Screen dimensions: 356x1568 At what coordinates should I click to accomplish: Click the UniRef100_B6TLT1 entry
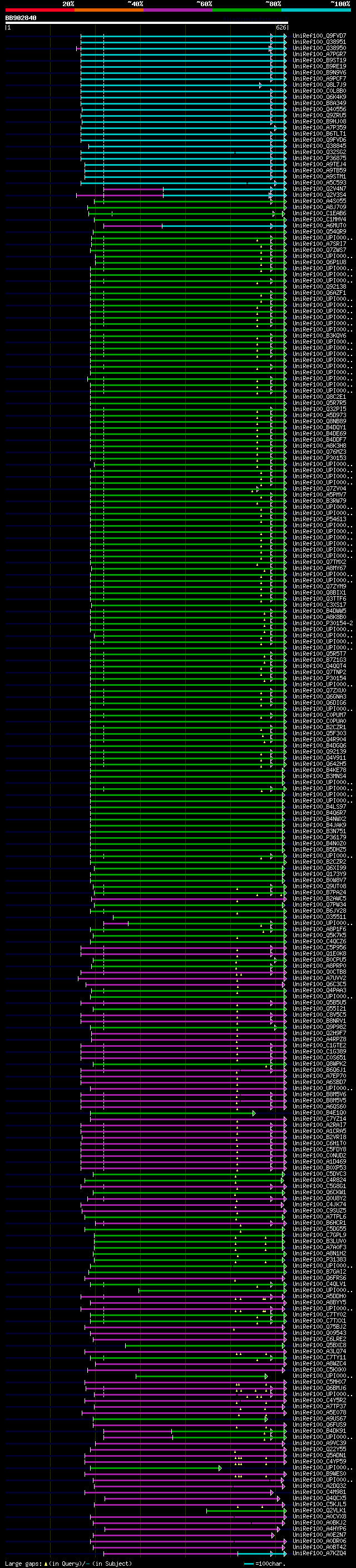[x=319, y=134]
